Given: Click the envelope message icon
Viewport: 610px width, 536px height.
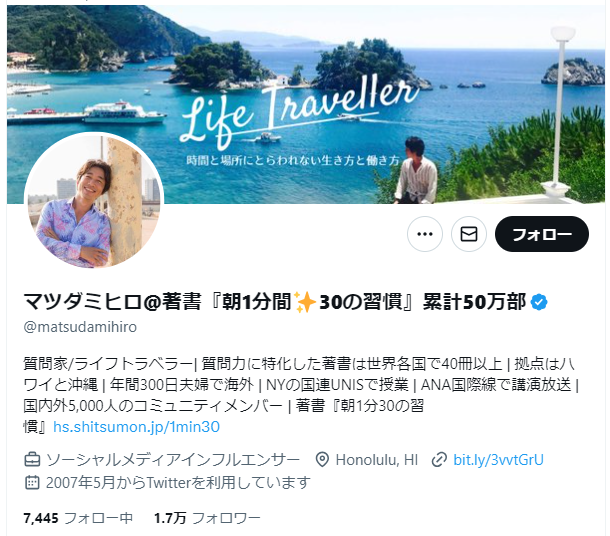Looking at the screenshot, I should click(468, 234).
